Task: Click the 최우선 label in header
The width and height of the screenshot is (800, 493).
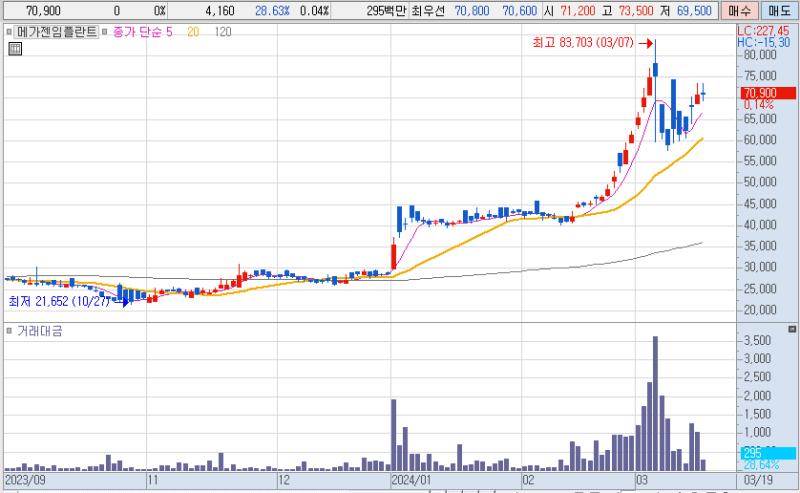Action: point(428,11)
